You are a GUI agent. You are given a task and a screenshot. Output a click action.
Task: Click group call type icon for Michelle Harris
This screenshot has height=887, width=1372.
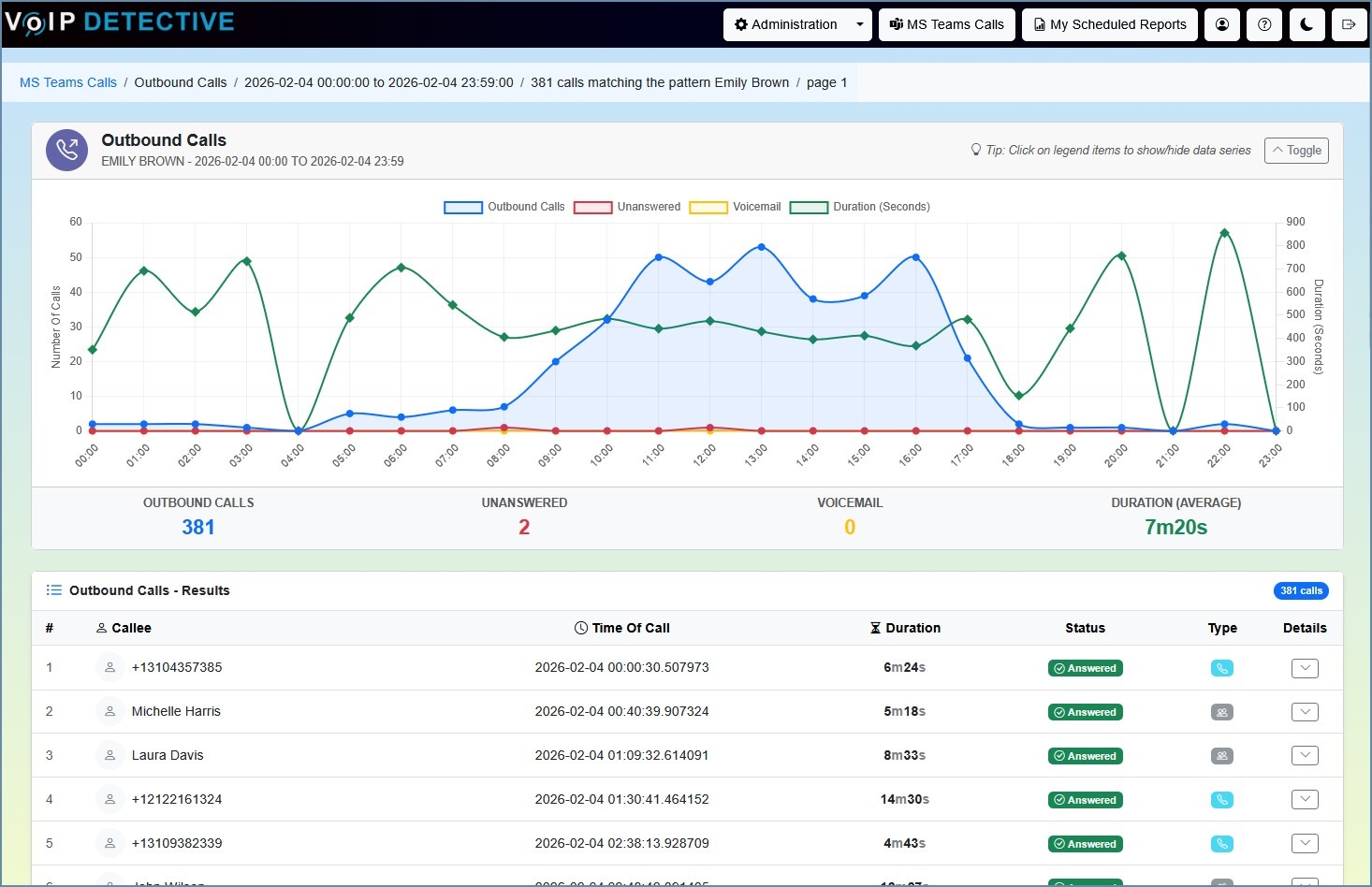1221,712
